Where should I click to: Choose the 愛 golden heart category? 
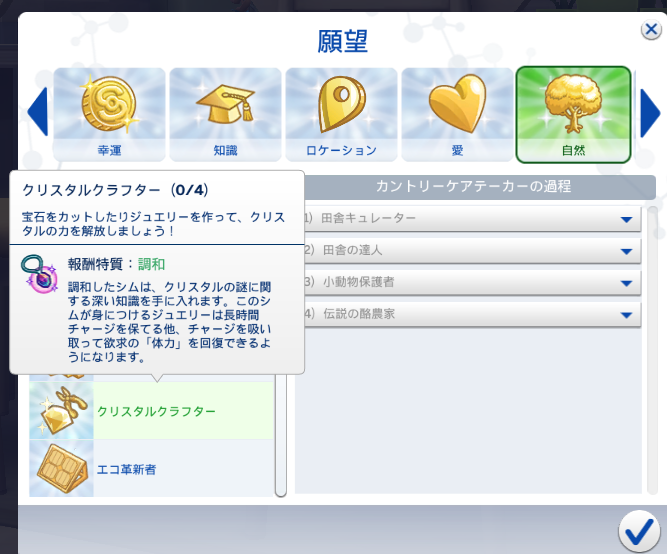coord(457,114)
